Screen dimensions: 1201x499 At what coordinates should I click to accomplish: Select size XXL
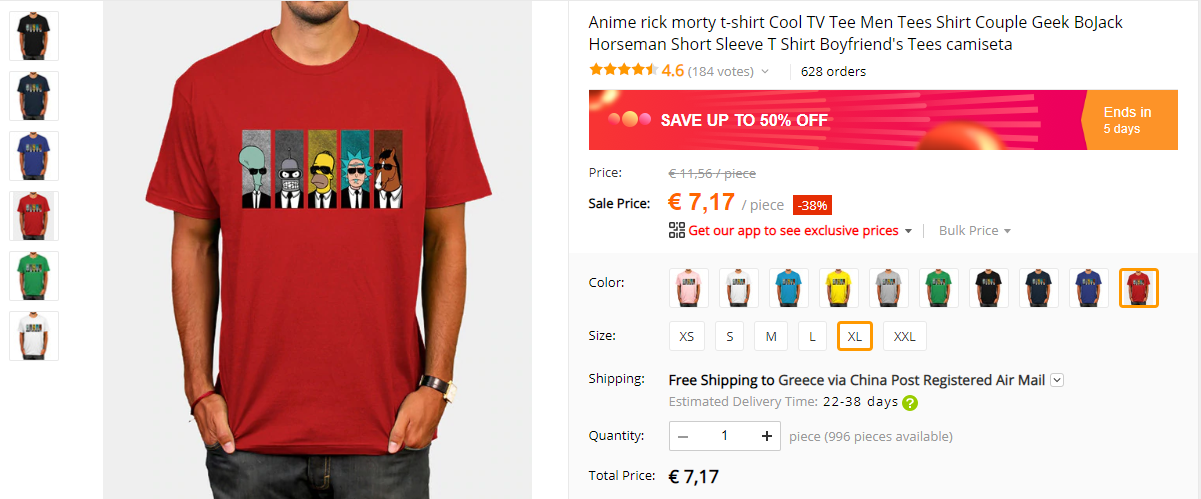(x=905, y=336)
